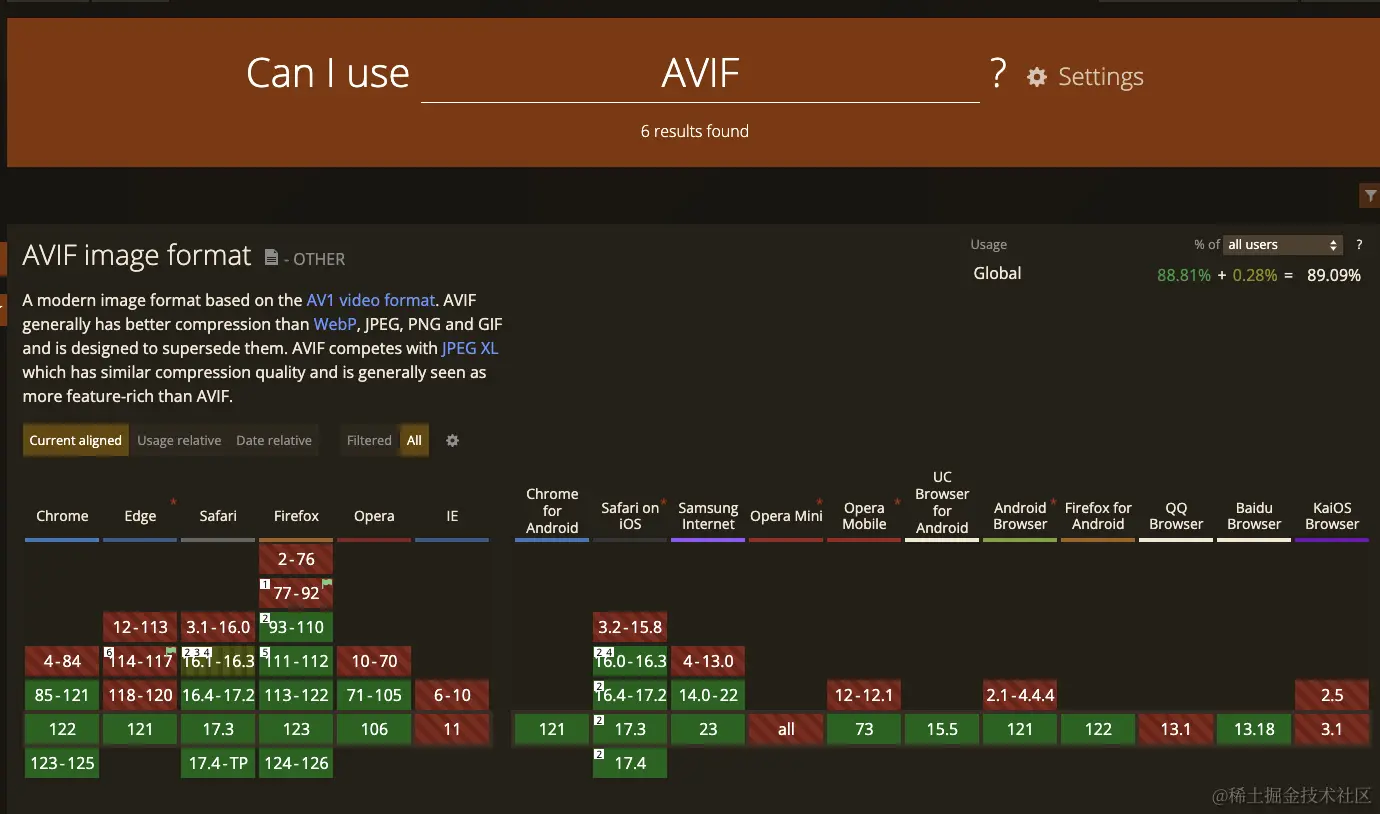Click Opera 10-70 cell
This screenshot has height=814, width=1380.
(x=374, y=661)
